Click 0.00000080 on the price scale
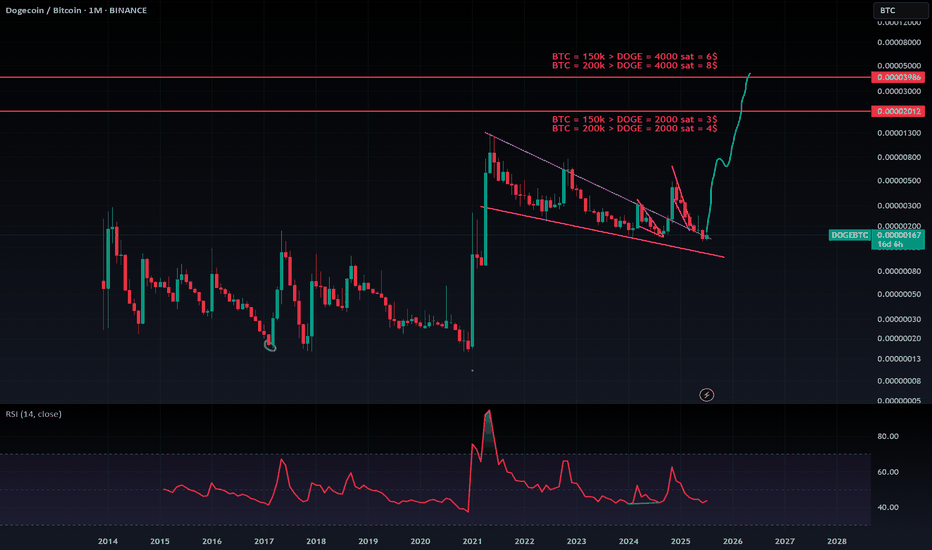Image resolution: width=932 pixels, height=550 pixels. tap(899, 272)
